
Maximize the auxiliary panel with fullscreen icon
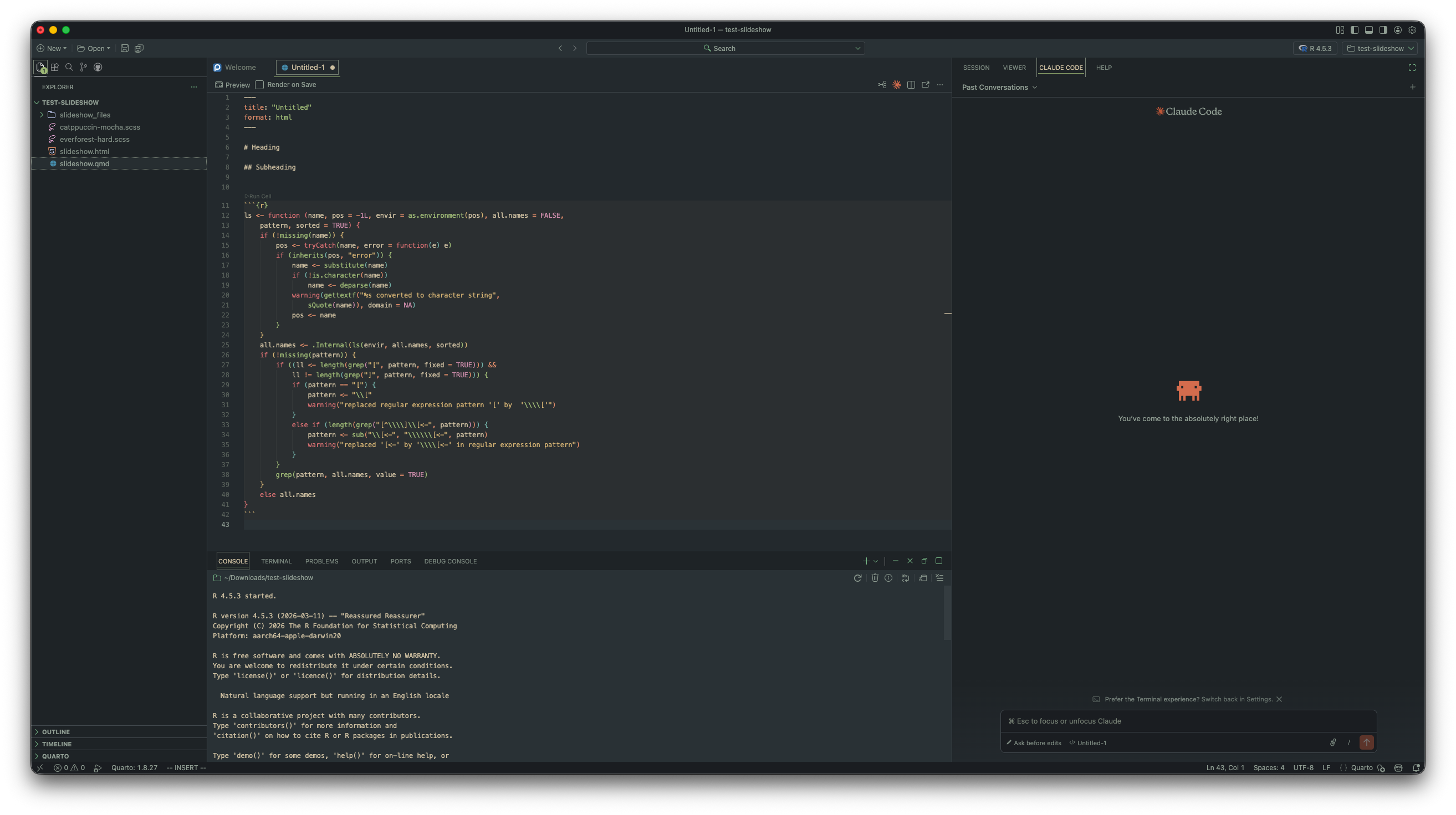click(x=1412, y=68)
